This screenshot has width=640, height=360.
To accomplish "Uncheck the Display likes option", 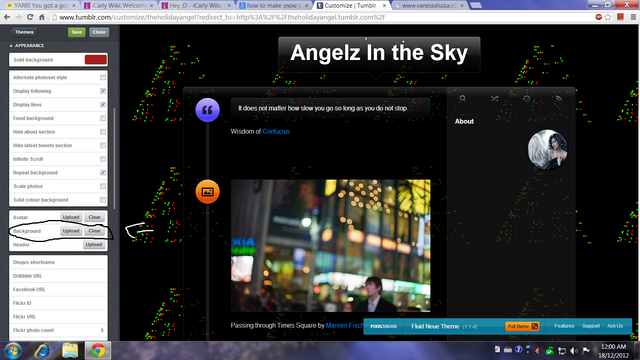I will [x=103, y=105].
